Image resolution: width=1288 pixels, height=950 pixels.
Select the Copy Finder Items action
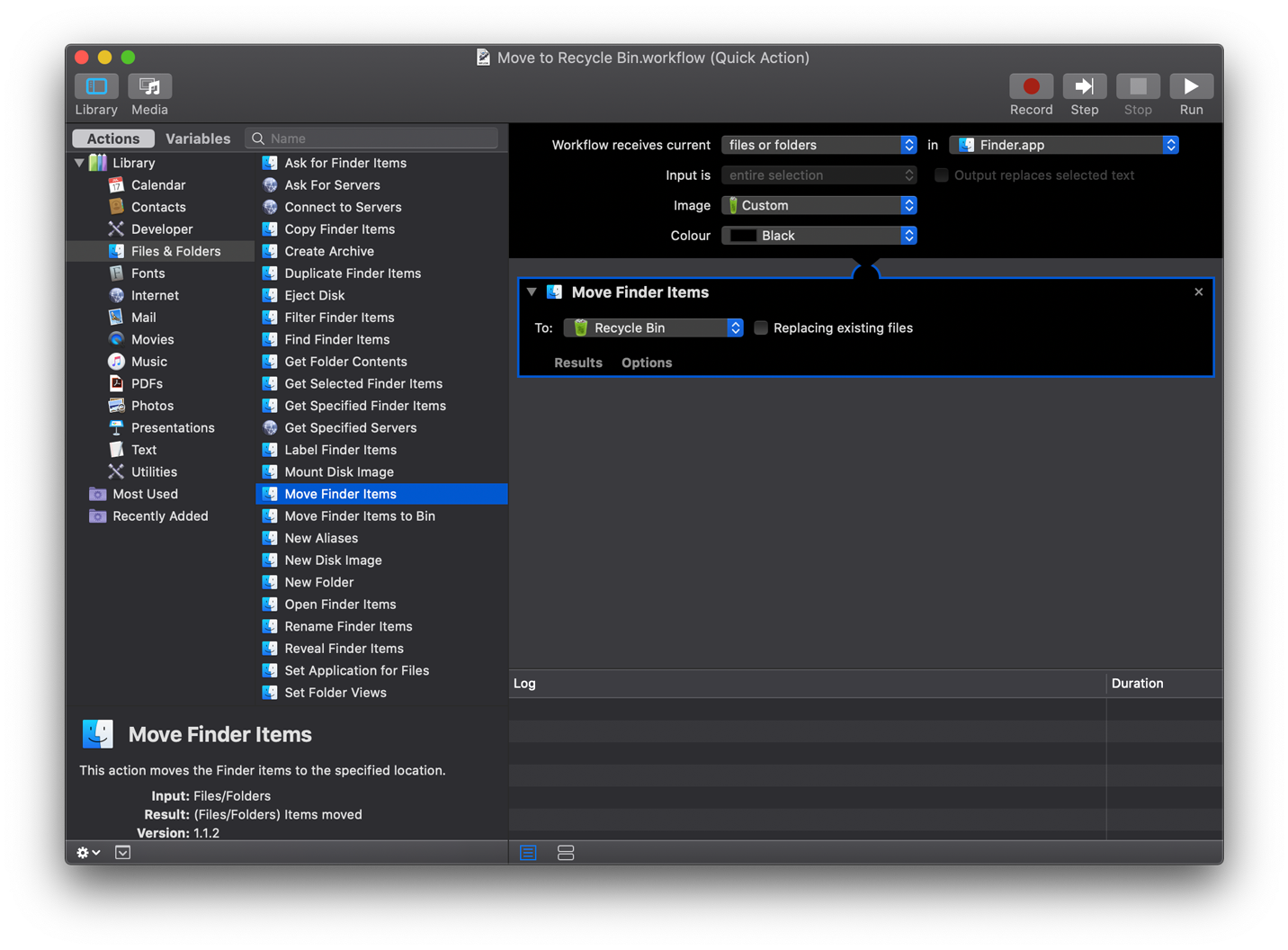[382, 229]
